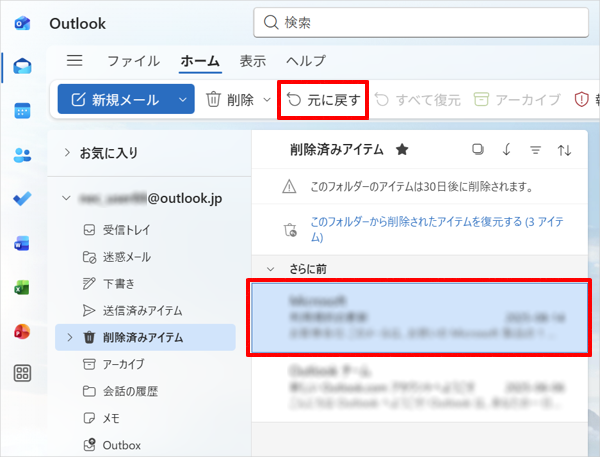Open the 送信済みアイテム folder
The height and width of the screenshot is (457, 600).
[x=132, y=310]
